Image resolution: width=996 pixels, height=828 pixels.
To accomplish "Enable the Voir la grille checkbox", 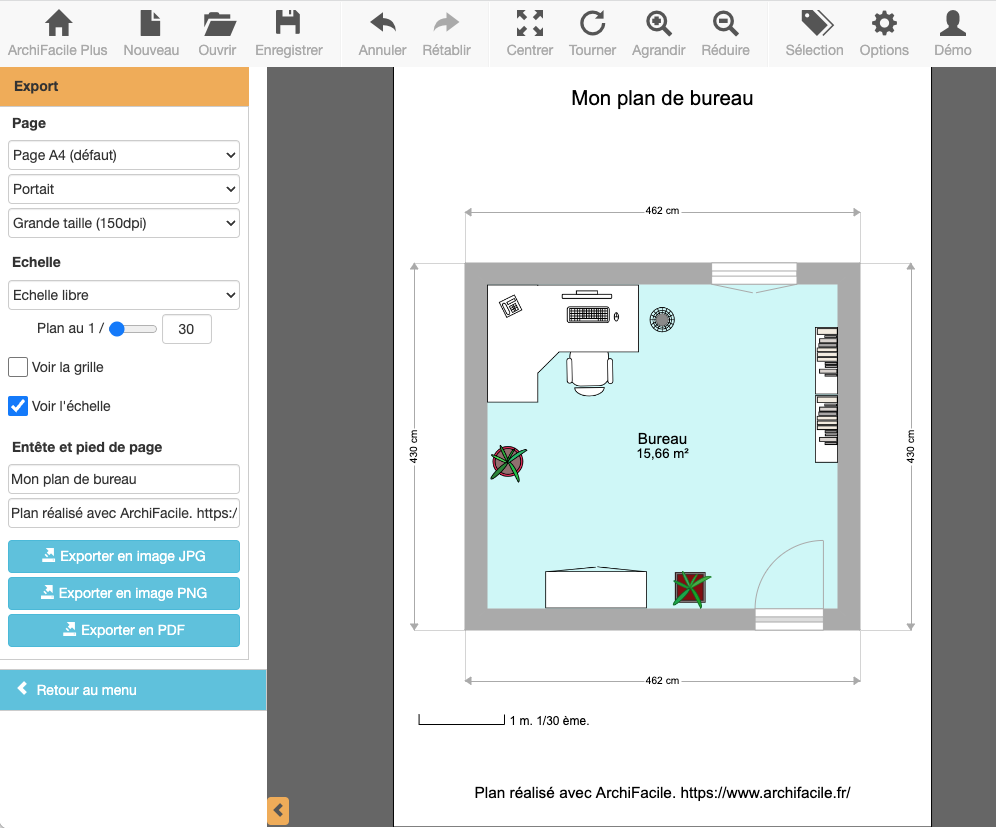I will pos(18,367).
